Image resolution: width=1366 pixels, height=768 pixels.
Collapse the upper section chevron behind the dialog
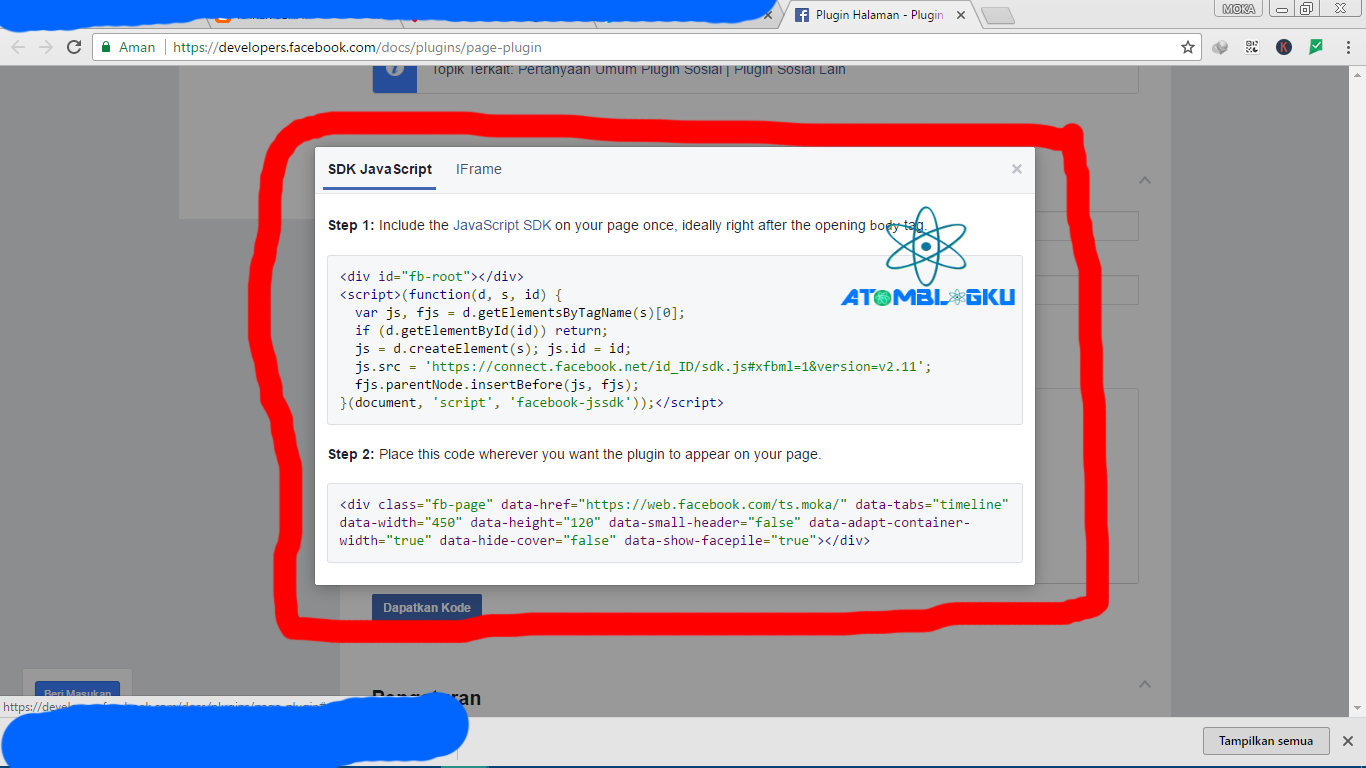1145,181
